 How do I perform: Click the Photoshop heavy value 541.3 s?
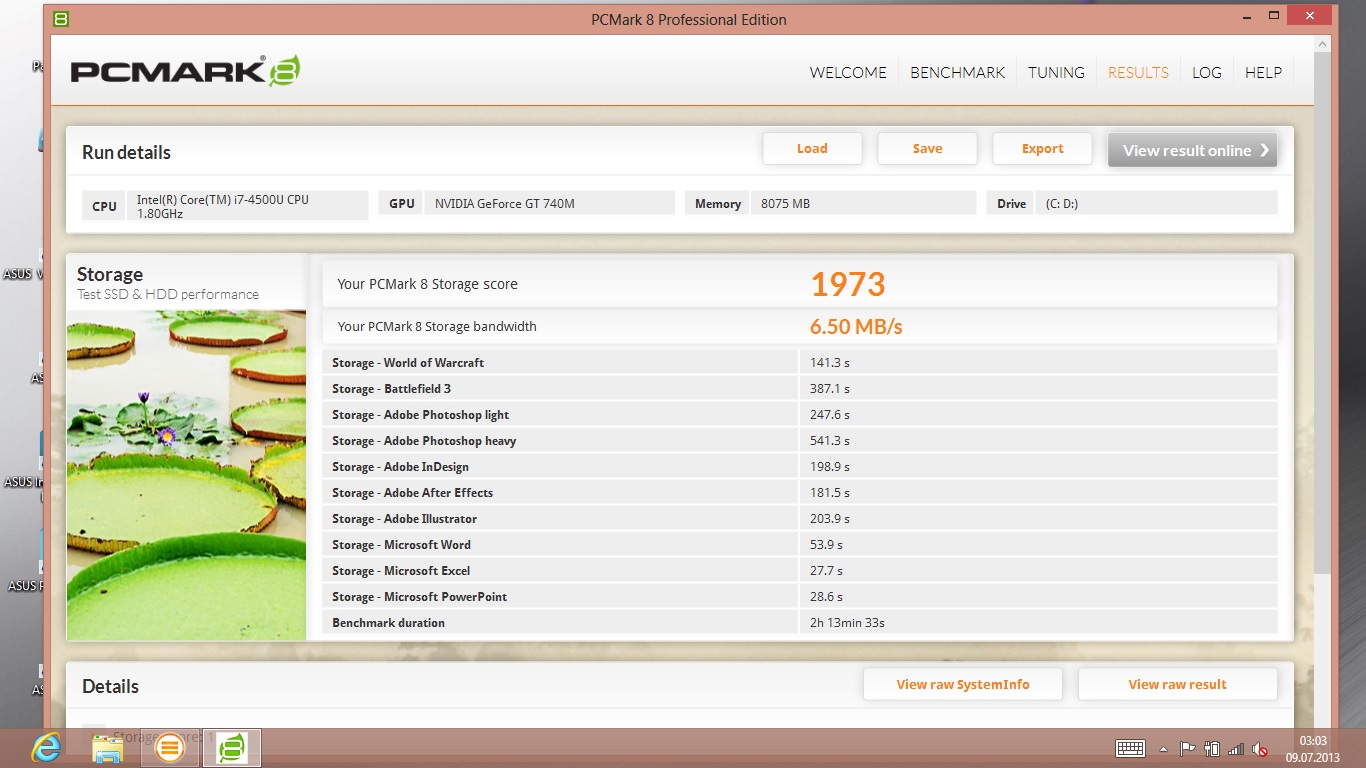pyautogui.click(x=830, y=440)
